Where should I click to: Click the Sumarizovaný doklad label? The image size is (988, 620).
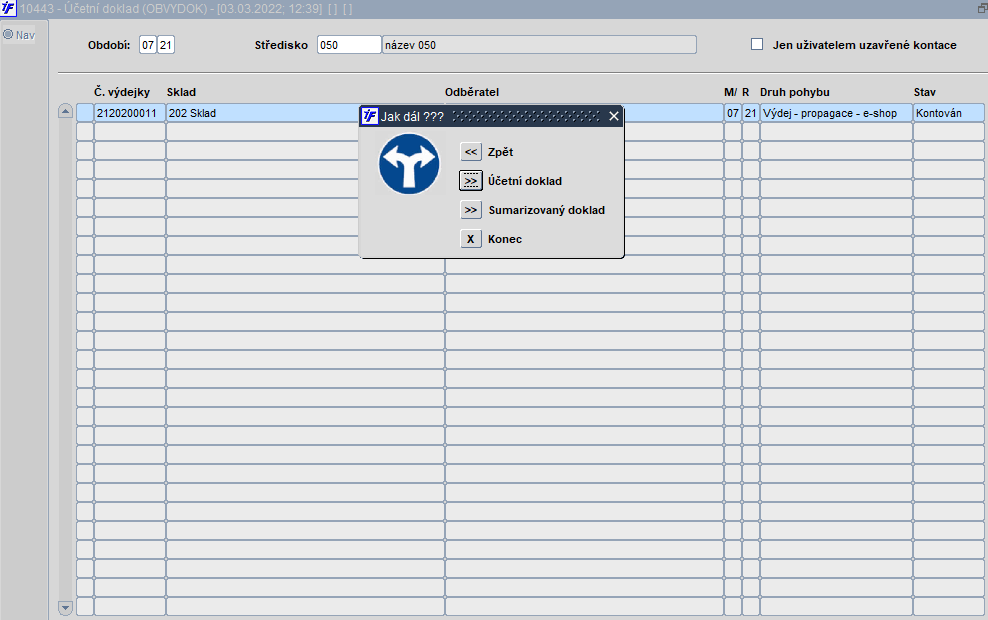(x=547, y=210)
